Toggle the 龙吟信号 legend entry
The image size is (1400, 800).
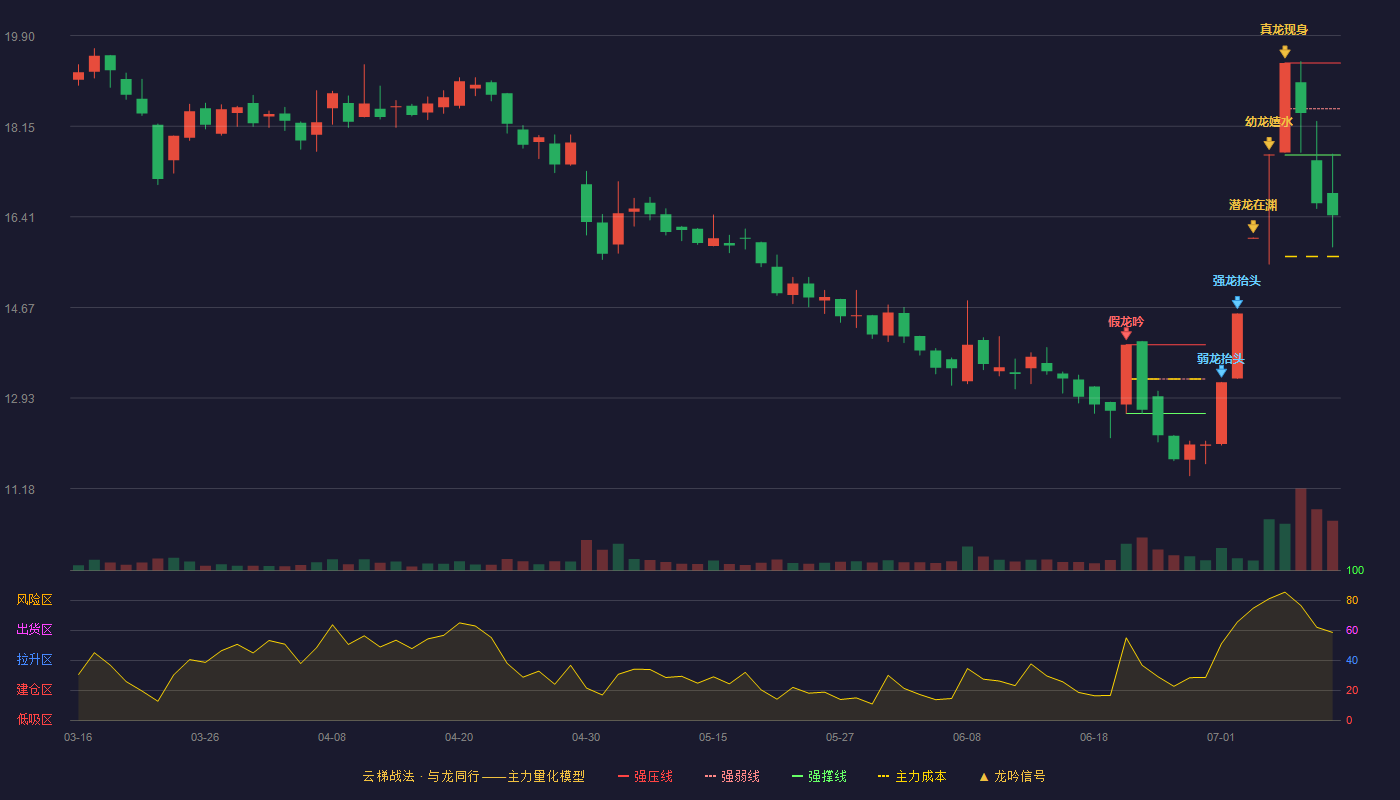coord(1012,776)
